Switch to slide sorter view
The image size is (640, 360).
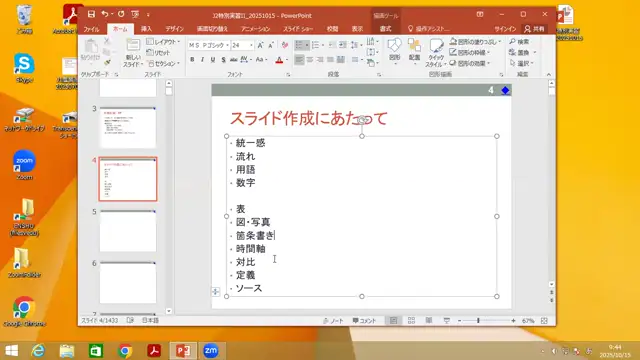[411, 321]
